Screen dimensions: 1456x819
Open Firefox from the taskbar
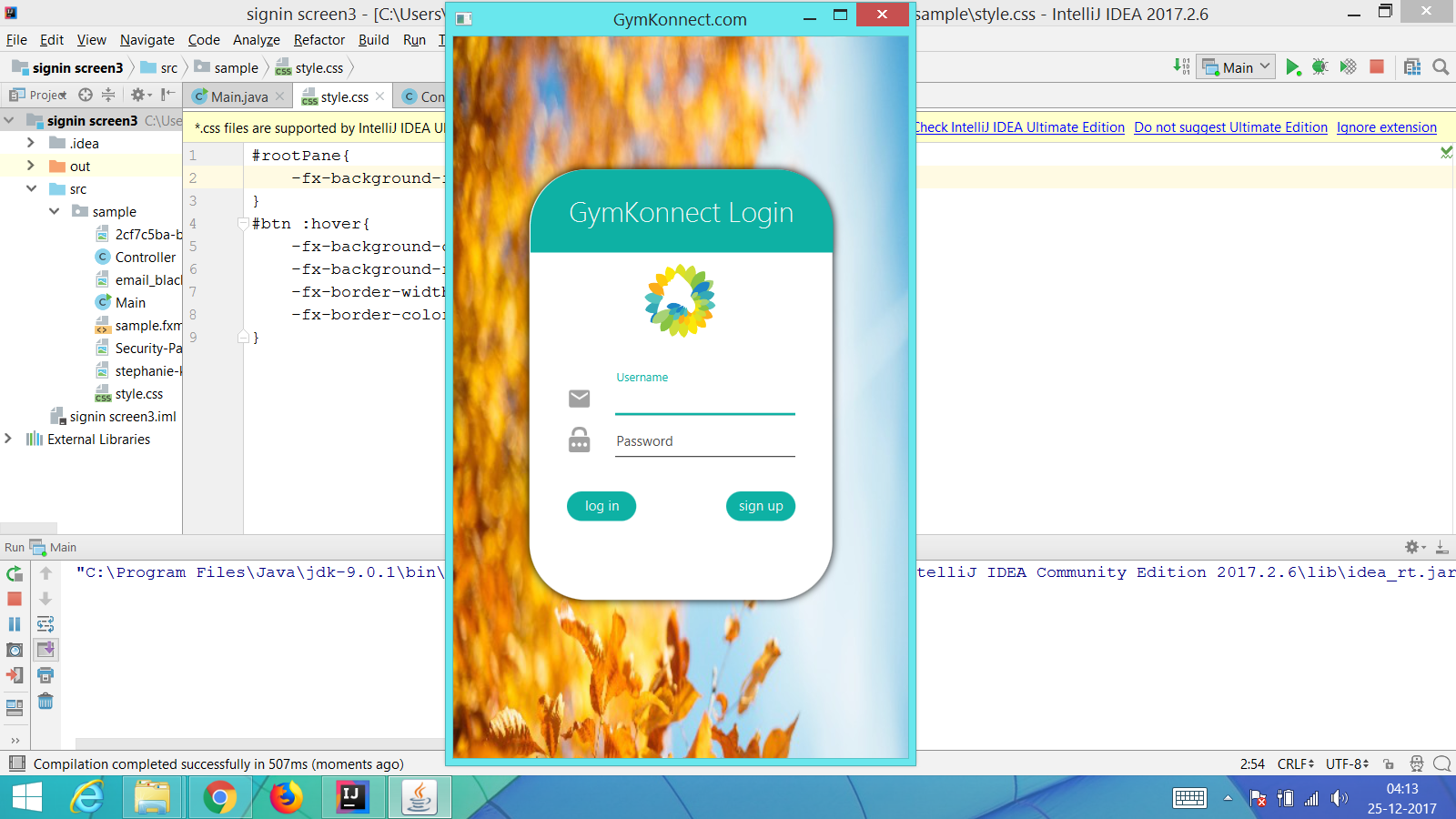[286, 798]
